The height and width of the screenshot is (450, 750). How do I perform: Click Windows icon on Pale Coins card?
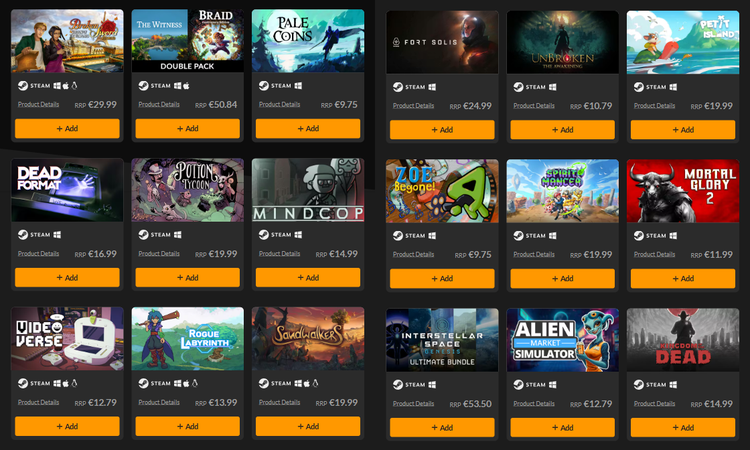tap(298, 86)
